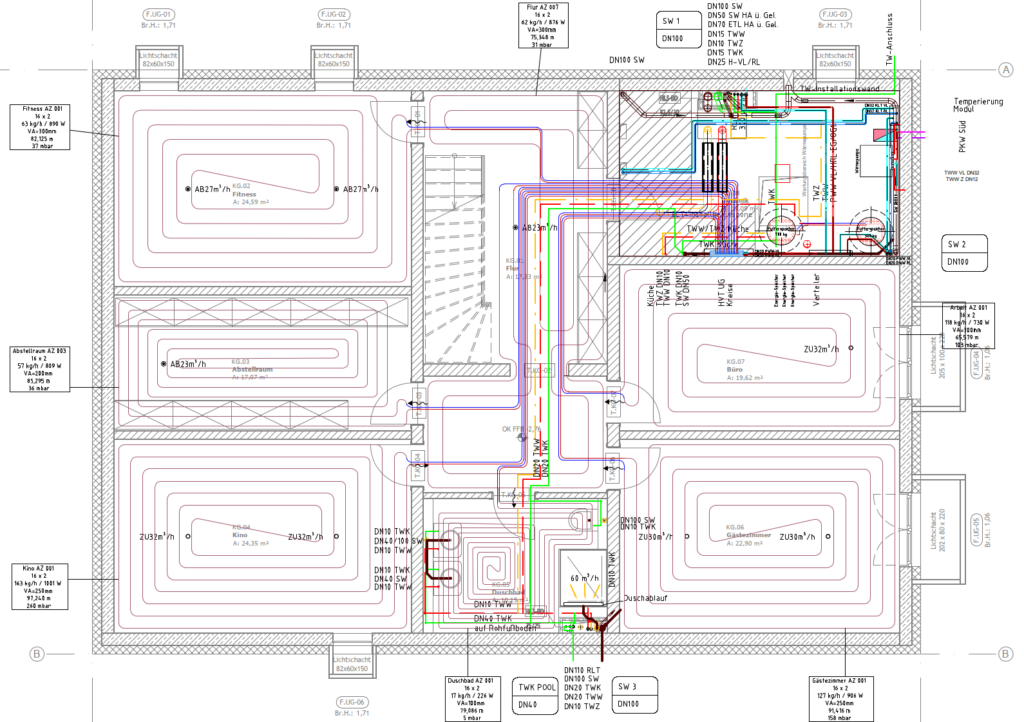
Task: Click the SW 2 DN100 tag
Action: [x=964, y=253]
